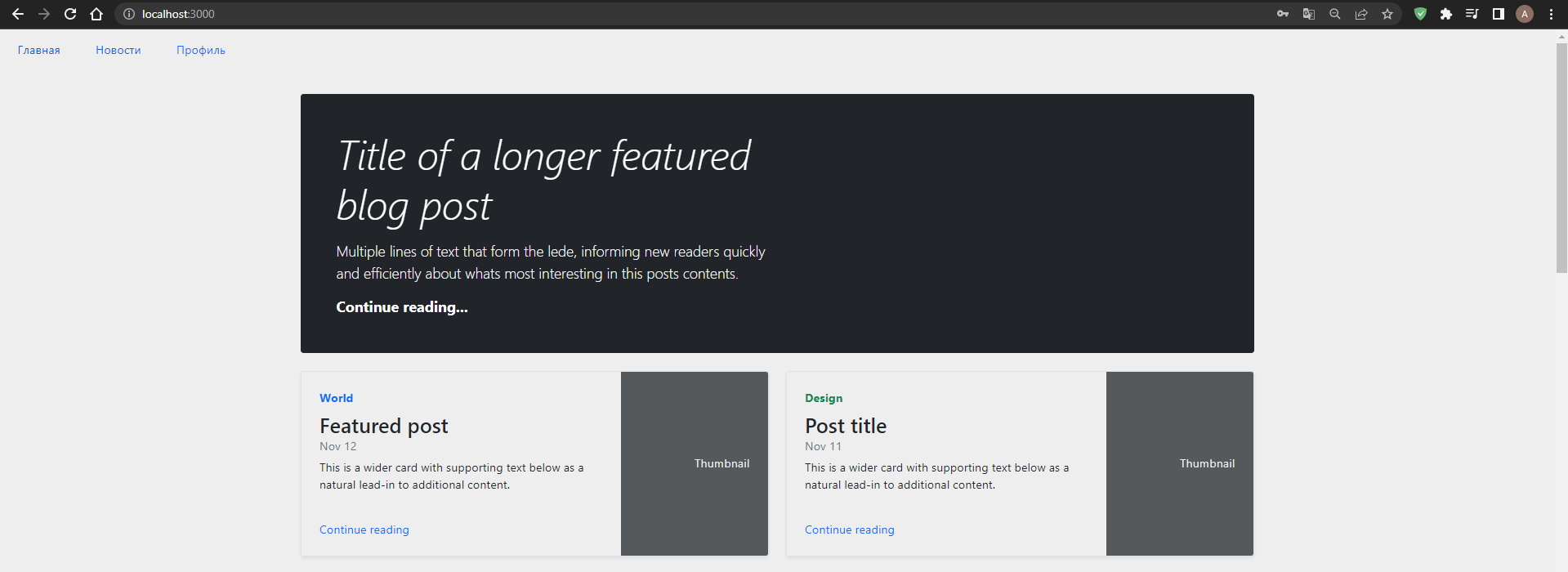Click the Featured post card thumbnail
Image resolution: width=1568 pixels, height=572 pixels.
tap(695, 463)
